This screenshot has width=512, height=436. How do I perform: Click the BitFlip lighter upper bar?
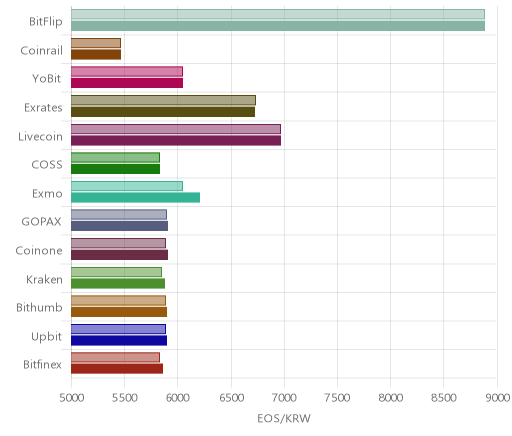278,14
